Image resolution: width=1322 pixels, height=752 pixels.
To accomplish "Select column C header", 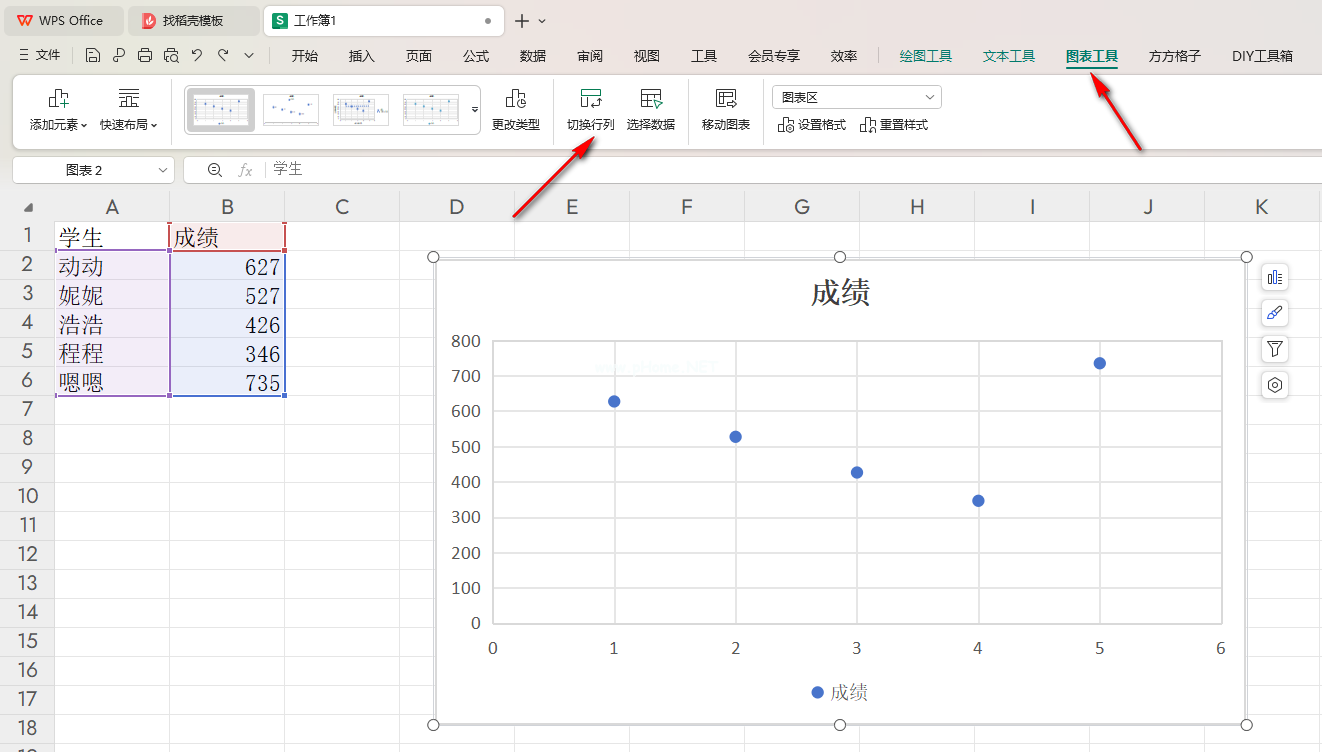I will tap(342, 207).
